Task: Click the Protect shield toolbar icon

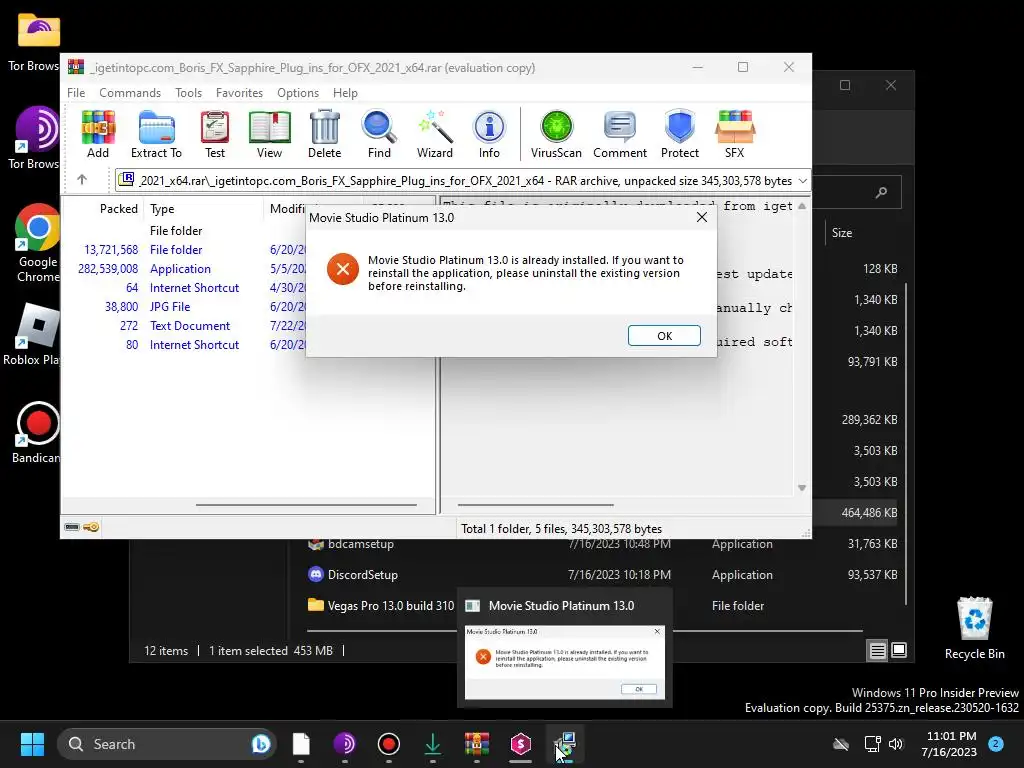Action: (x=679, y=134)
